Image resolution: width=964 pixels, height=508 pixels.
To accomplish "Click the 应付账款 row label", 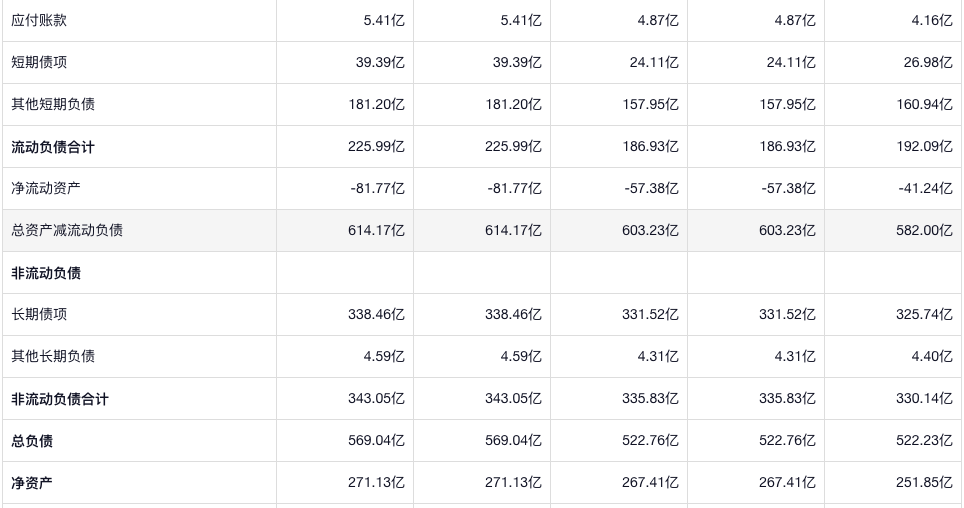I will click(39, 20).
